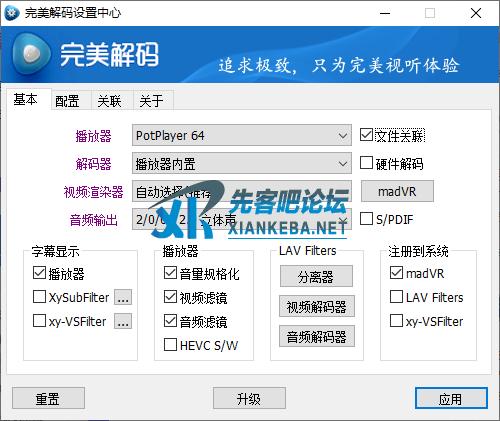Open the 关于 tab
This screenshot has width=500, height=421.
[152, 101]
